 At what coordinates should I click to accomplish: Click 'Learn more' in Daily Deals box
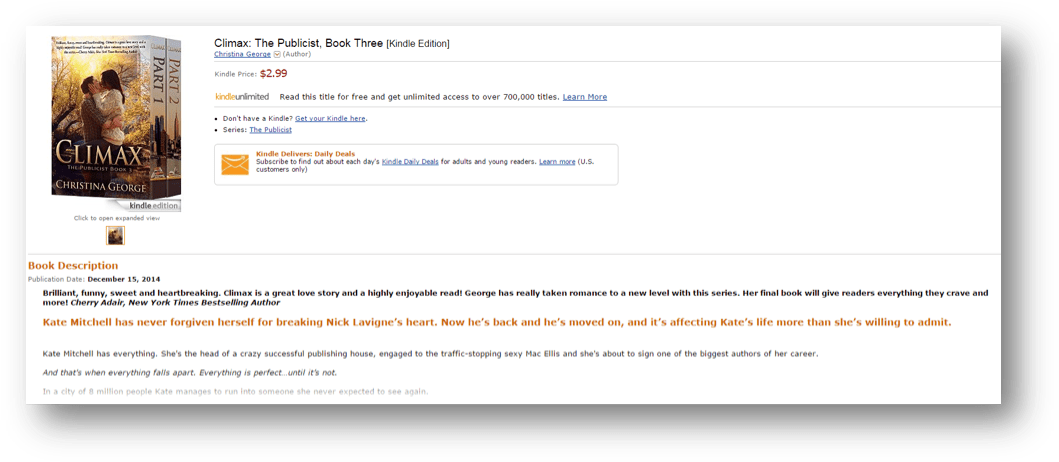coord(557,162)
